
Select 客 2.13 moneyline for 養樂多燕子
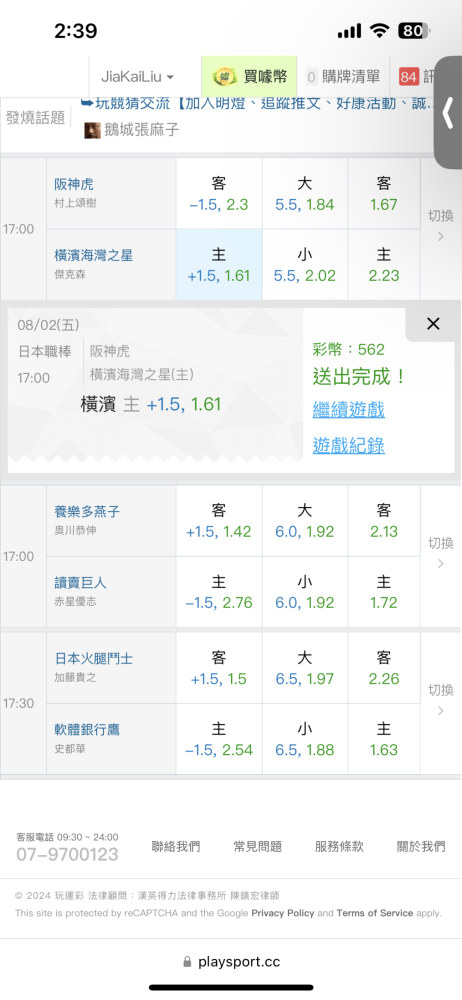tap(384, 521)
